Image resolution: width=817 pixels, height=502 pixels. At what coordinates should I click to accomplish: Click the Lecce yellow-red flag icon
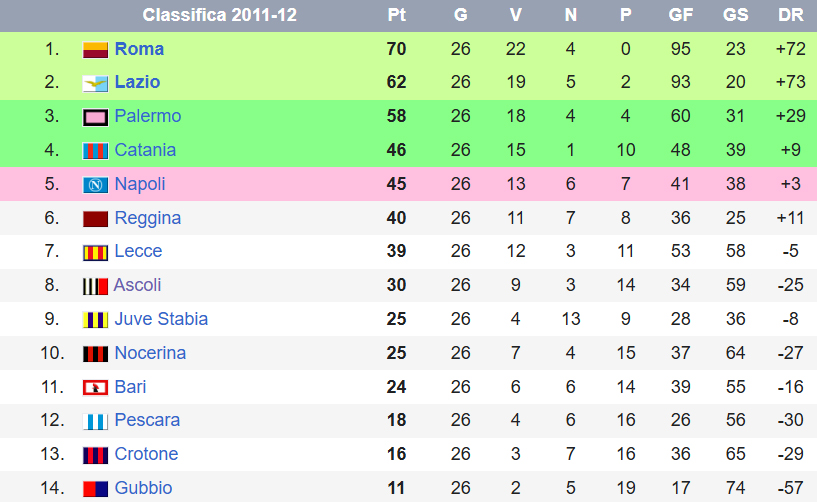(x=95, y=252)
